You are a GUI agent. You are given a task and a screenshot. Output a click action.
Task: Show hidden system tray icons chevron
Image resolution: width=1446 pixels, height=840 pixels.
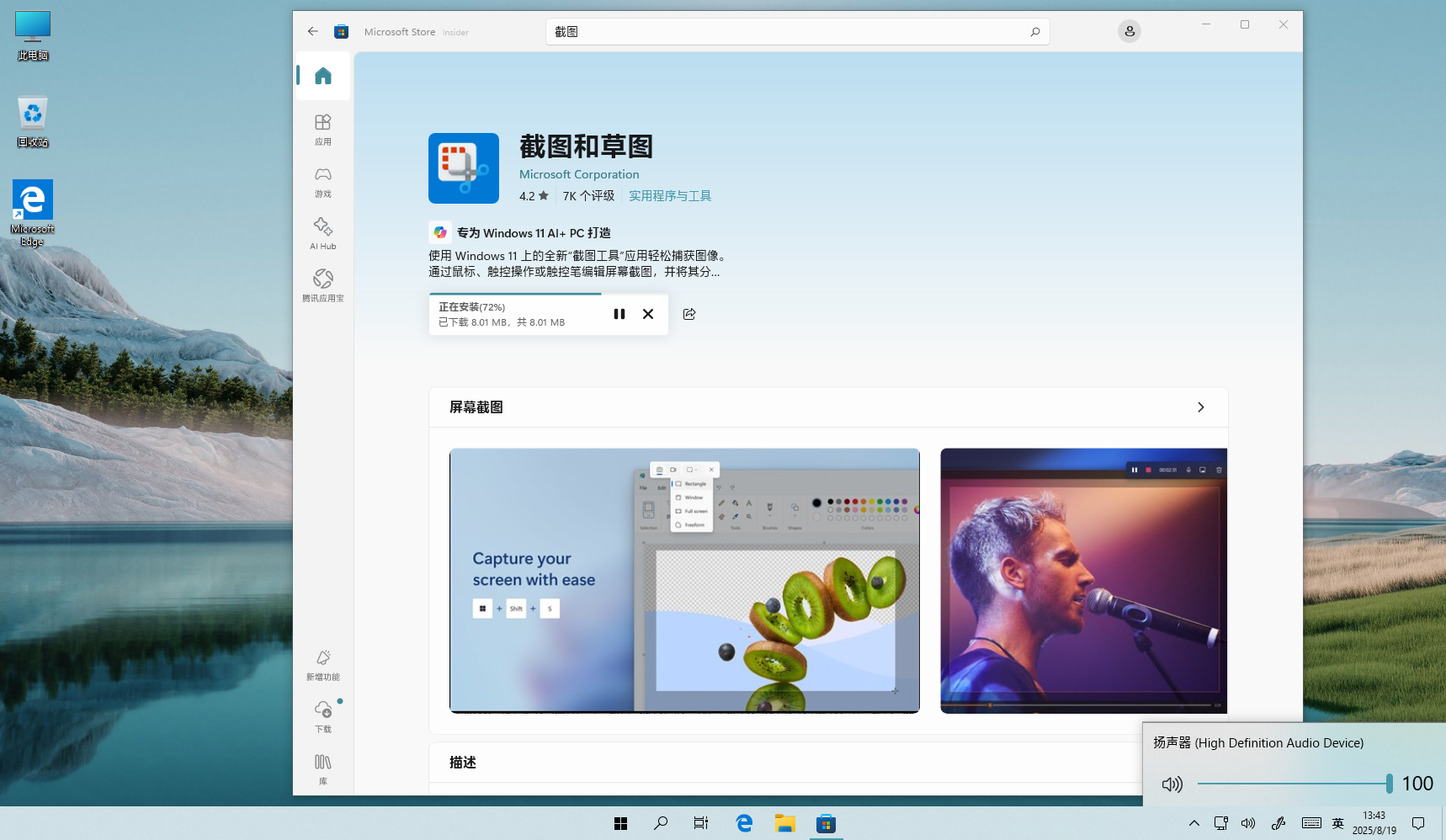[x=1193, y=823]
